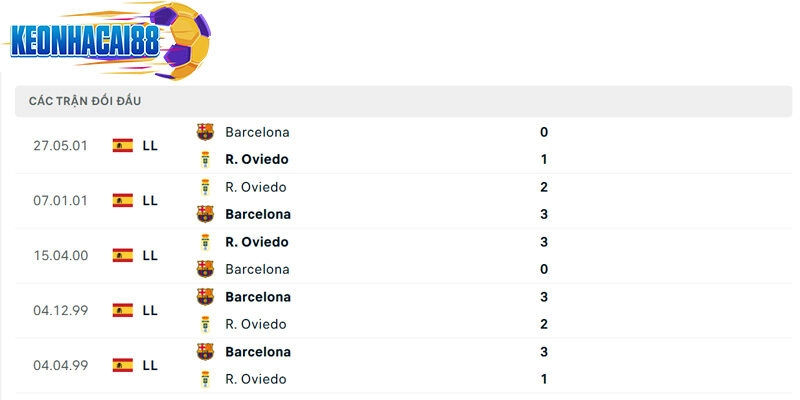The height and width of the screenshot is (400, 800).
Task: Open the LL league link for 04.04.99
Action: click(150, 365)
